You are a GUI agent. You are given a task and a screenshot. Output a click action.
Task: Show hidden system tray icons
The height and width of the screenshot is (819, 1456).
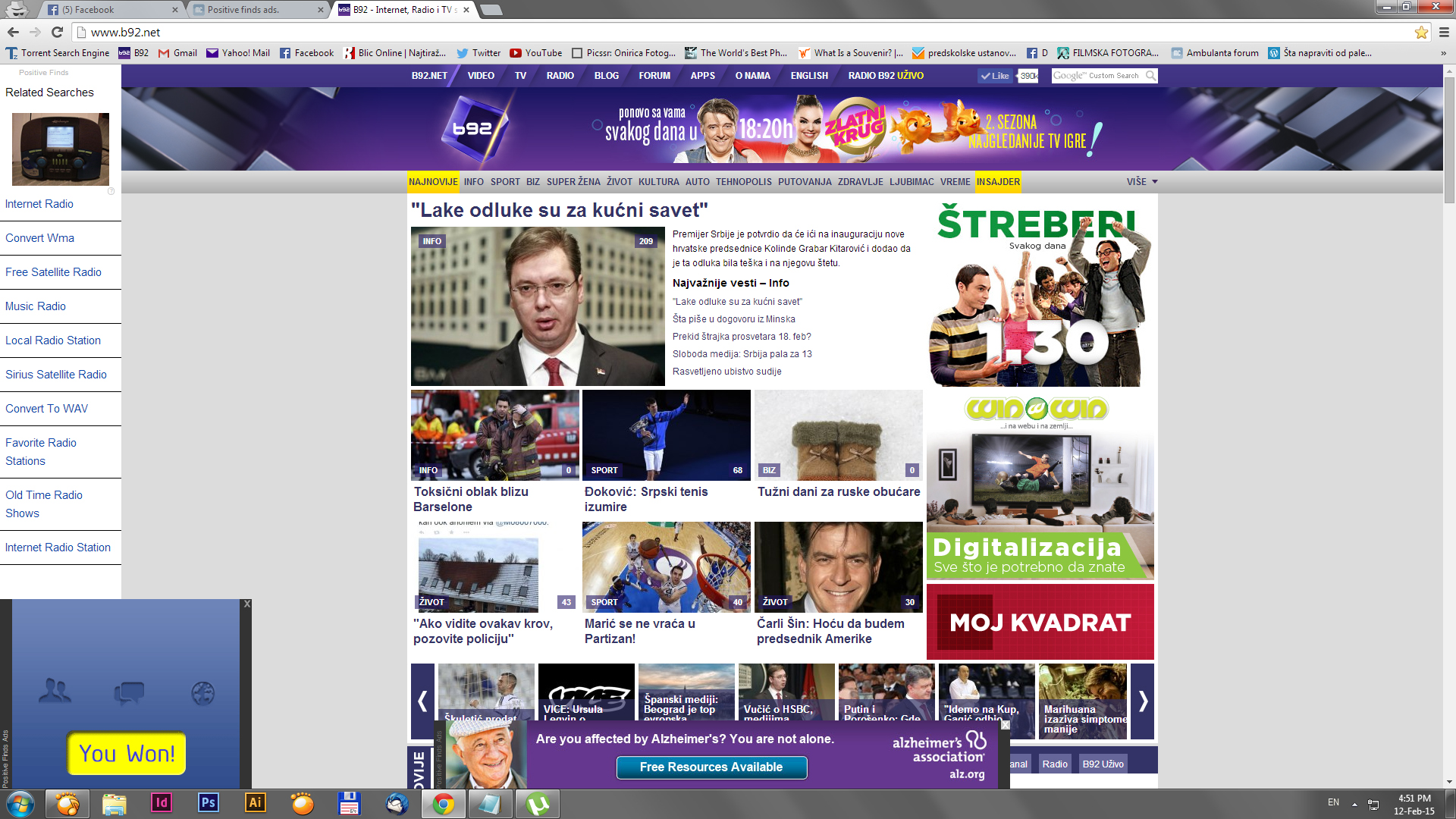pos(1354,804)
